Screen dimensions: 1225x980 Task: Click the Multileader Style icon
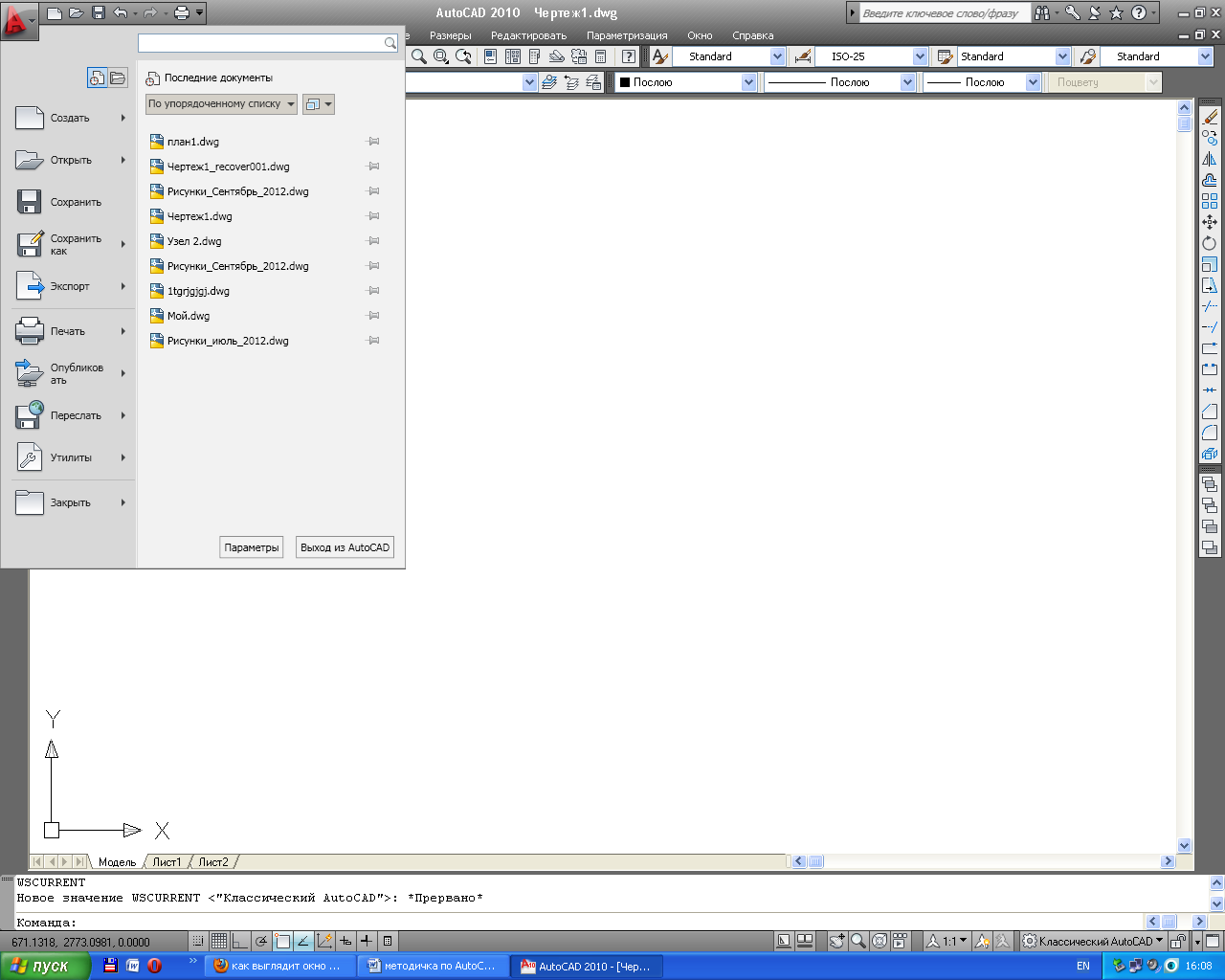(x=1087, y=56)
